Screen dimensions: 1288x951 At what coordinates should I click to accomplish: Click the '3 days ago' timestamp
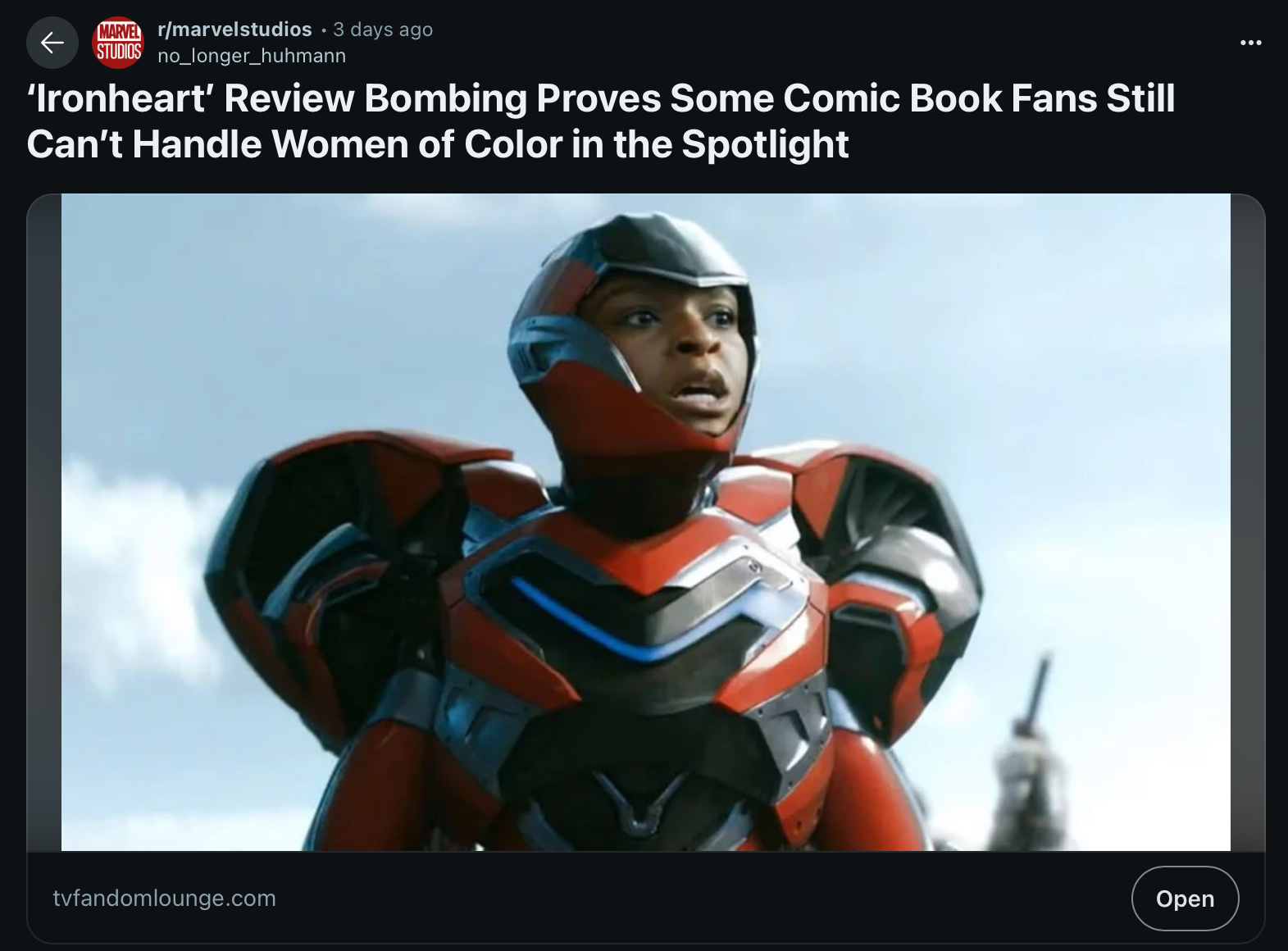click(383, 30)
